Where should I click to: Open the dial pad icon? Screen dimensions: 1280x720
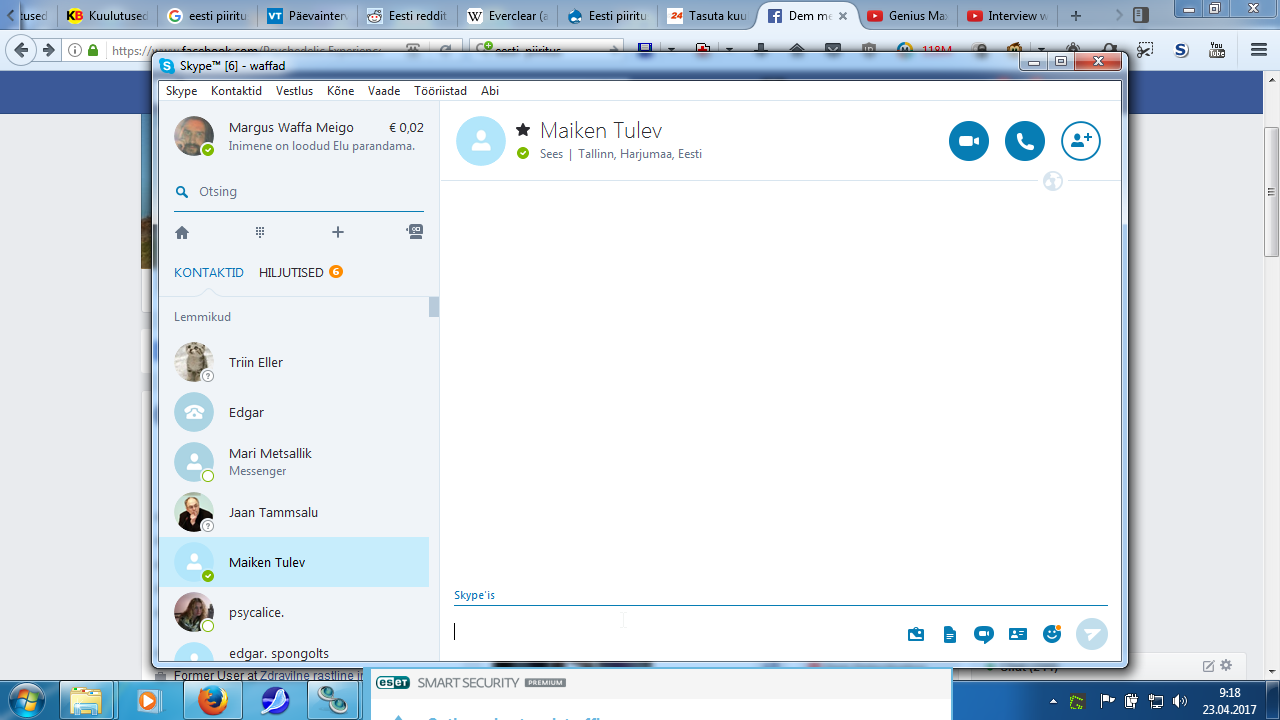click(260, 232)
